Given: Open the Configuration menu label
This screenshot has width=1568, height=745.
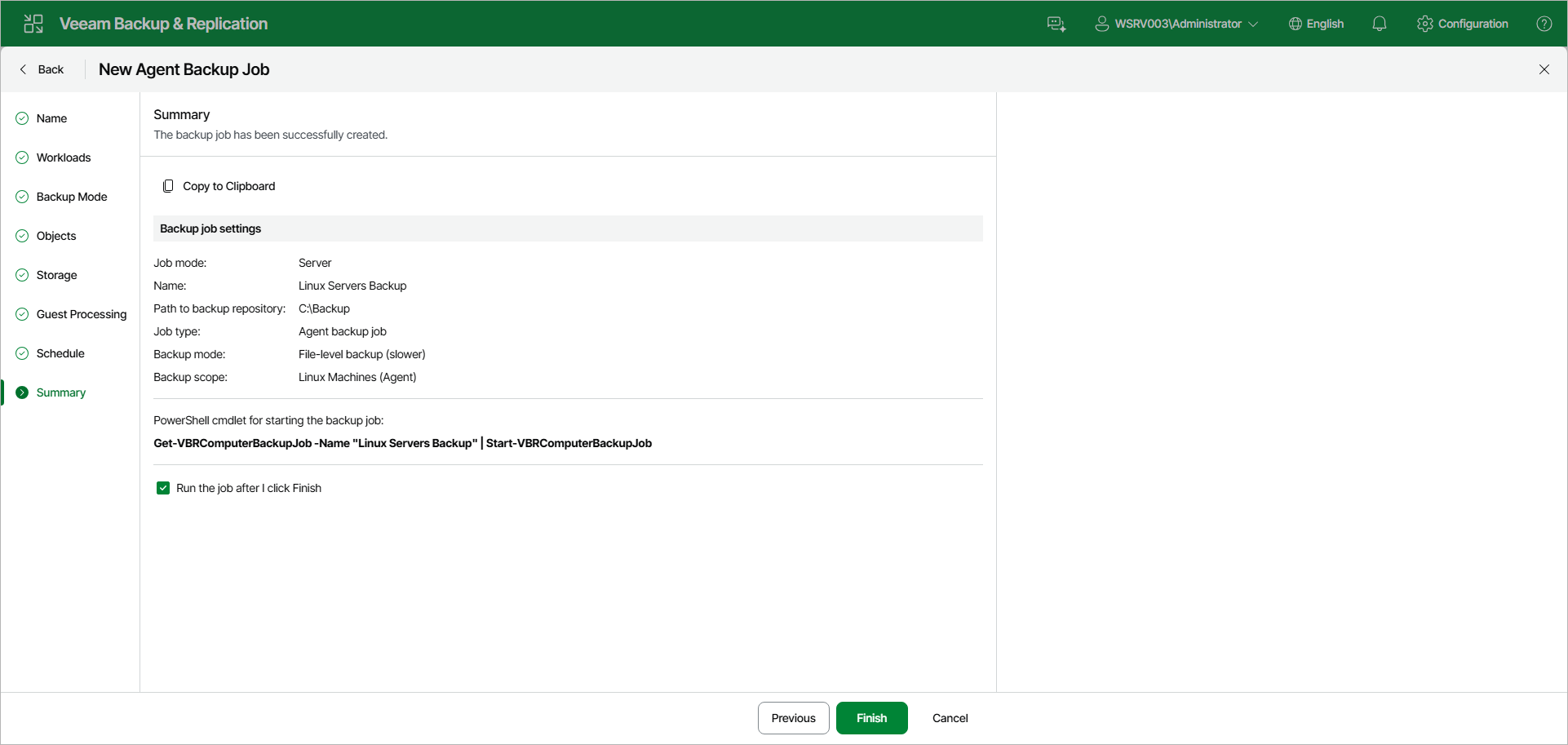Looking at the screenshot, I should (x=1473, y=24).
